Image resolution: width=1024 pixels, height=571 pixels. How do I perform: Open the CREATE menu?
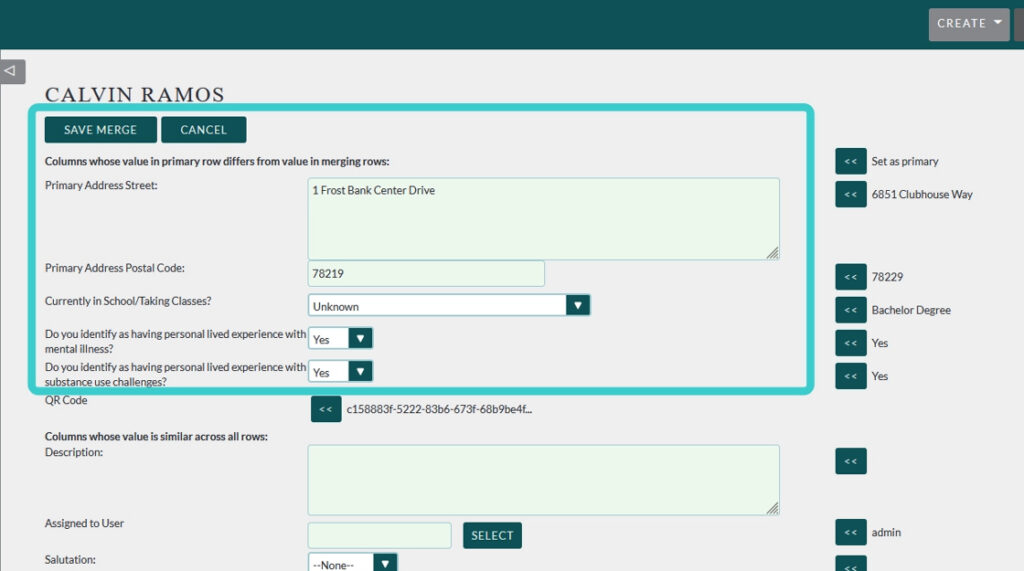tap(968, 24)
